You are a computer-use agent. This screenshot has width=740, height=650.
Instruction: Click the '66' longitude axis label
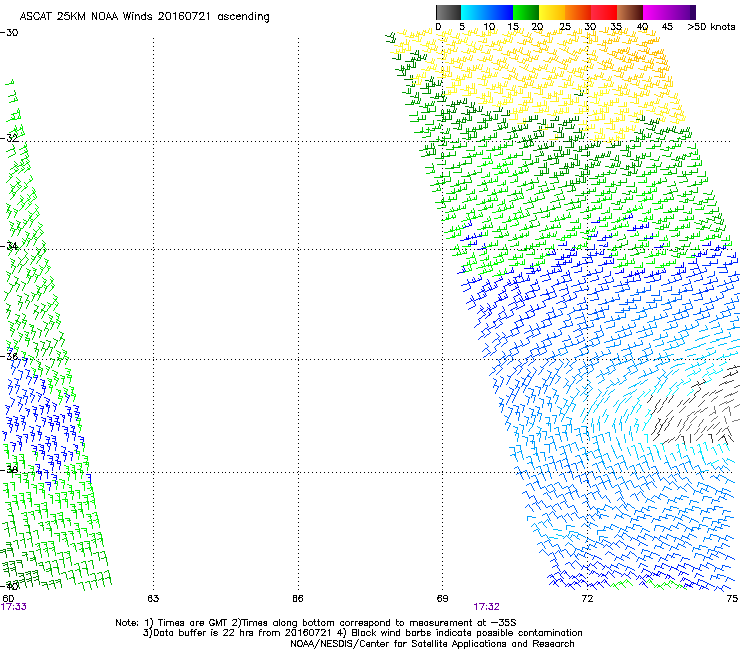click(x=297, y=599)
